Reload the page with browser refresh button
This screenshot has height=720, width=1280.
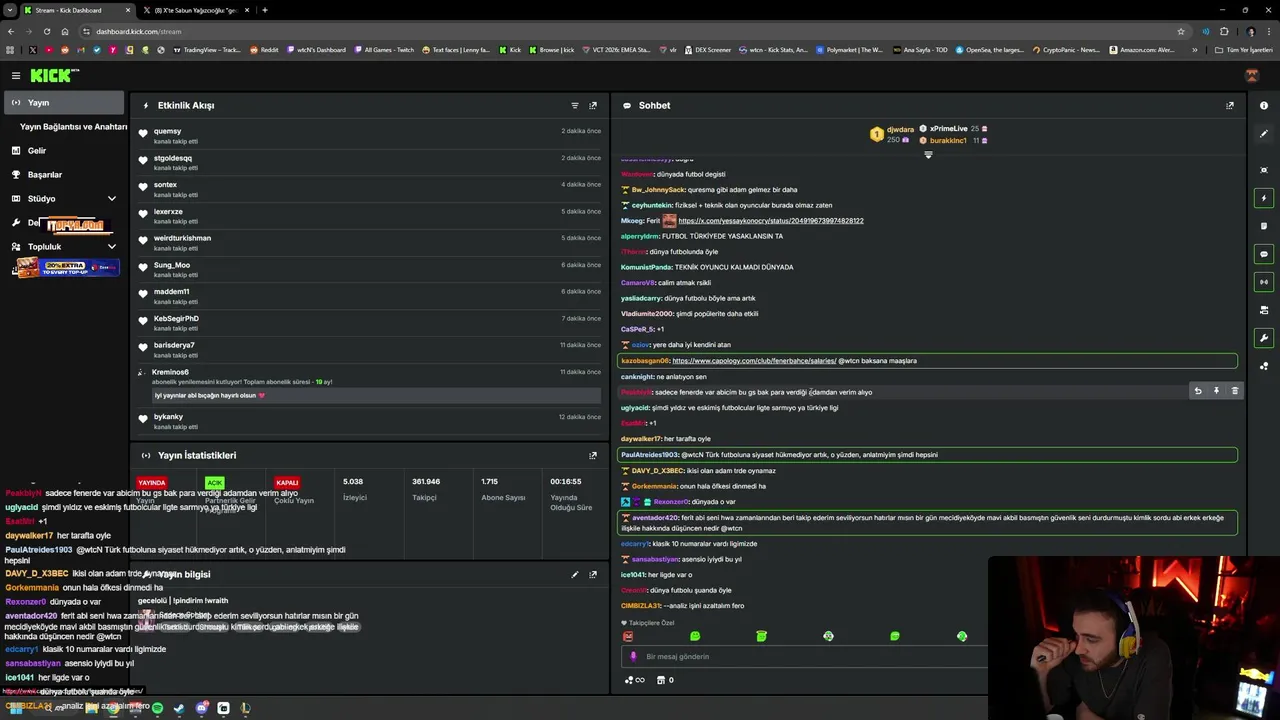tap(47, 31)
